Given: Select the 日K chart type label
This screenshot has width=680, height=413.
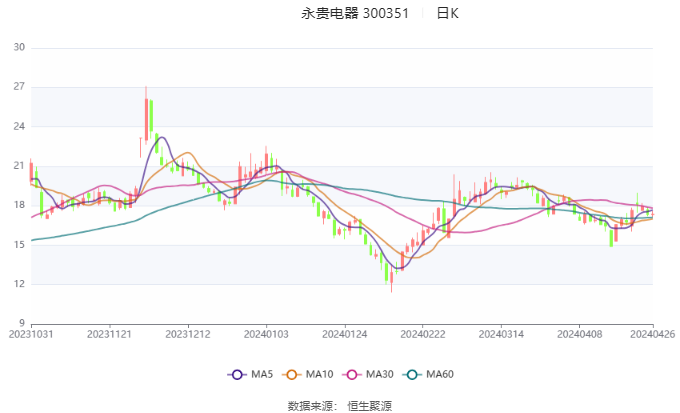Looking at the screenshot, I should pos(447,13).
